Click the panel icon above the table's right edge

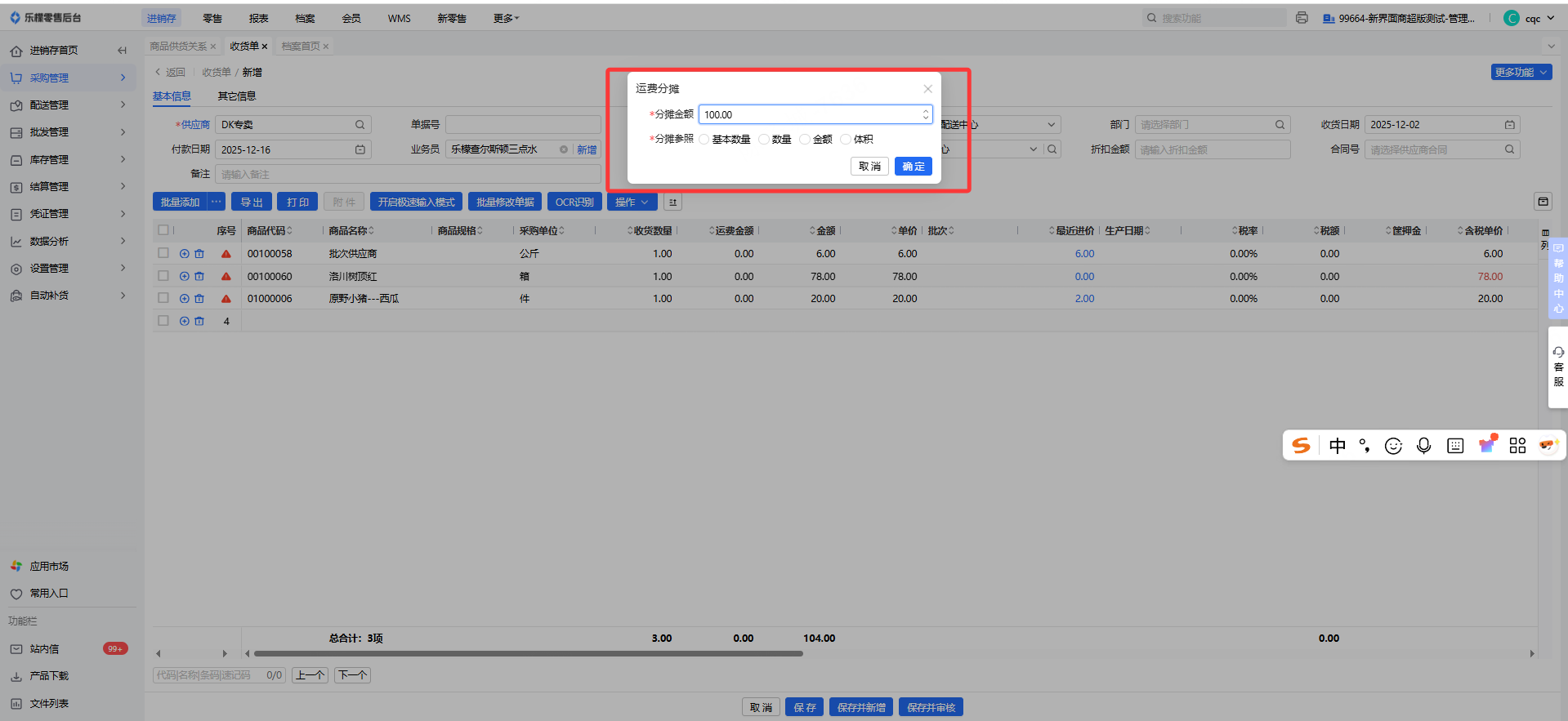tap(1543, 202)
